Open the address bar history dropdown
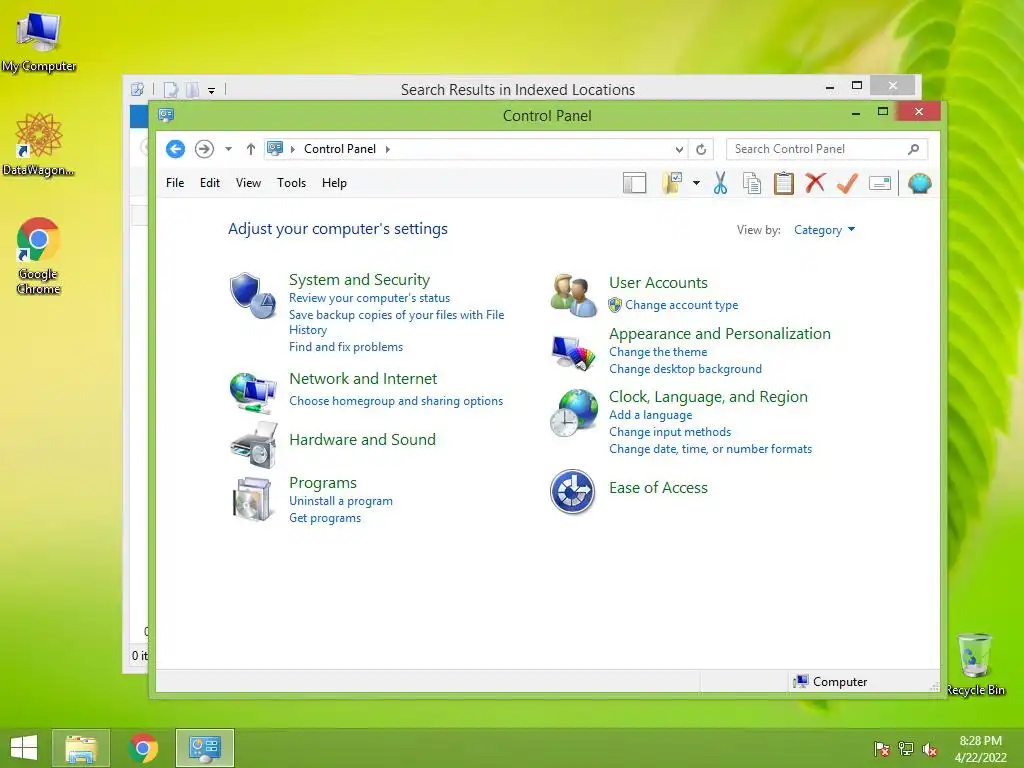Viewport: 1024px width, 768px height. [679, 149]
